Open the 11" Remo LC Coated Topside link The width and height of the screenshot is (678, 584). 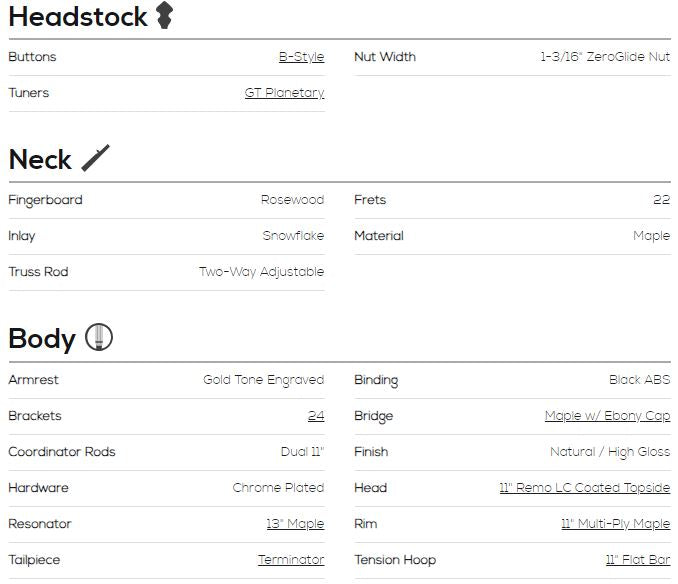coord(585,488)
